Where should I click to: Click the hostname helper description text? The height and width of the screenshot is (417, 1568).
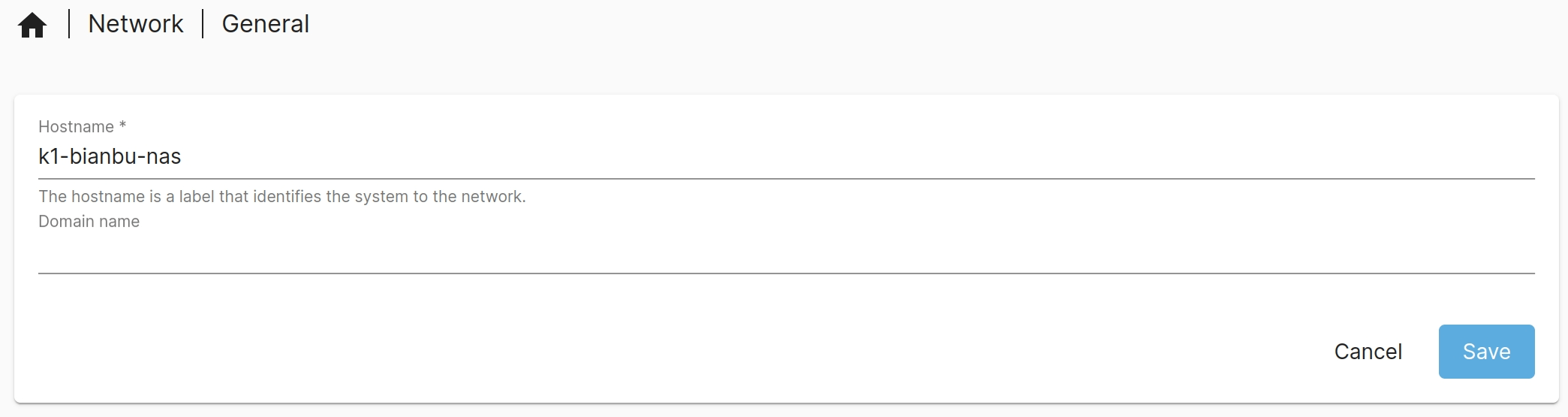point(281,197)
